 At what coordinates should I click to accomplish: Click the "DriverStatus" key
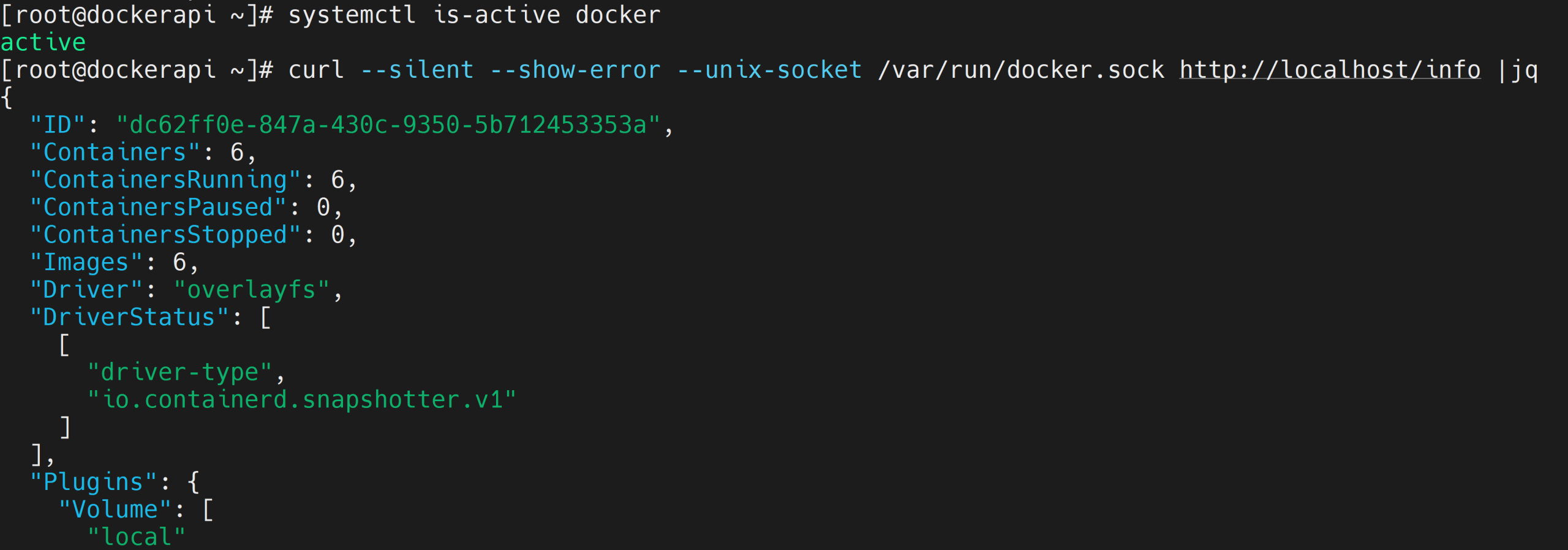pyautogui.click(x=129, y=317)
